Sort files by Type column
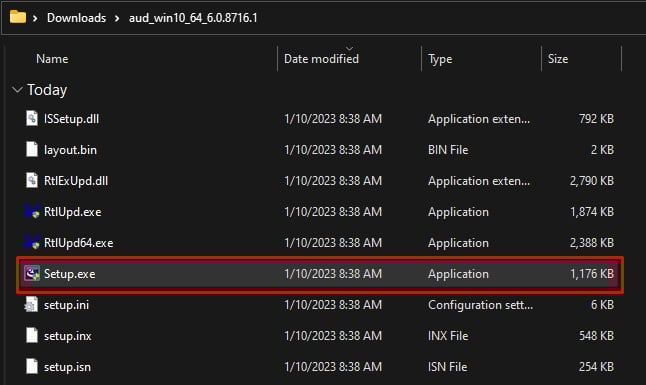 pos(440,59)
